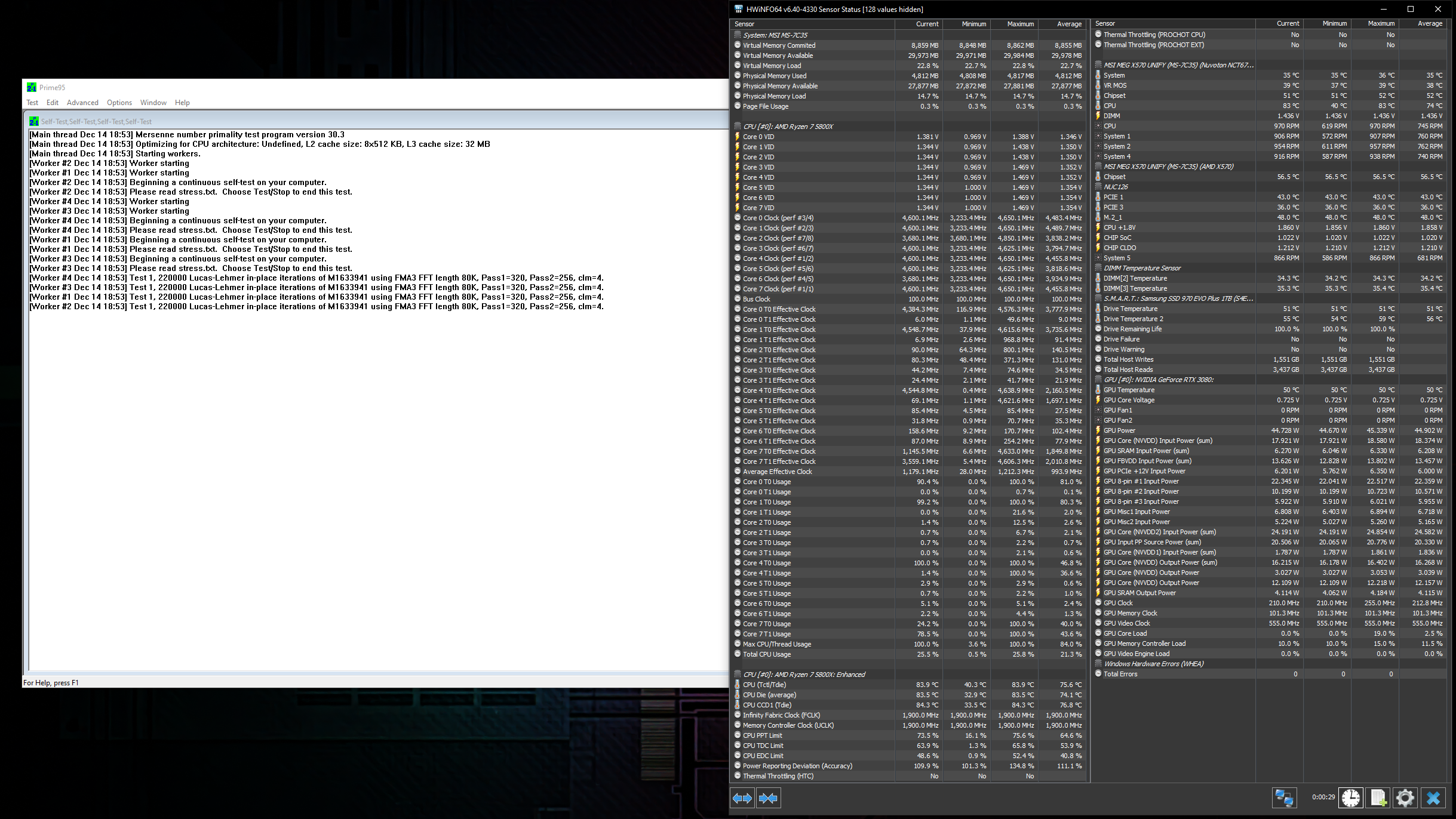This screenshot has height=819, width=1456.
Task: Open HWiNFO sensor settings gear icon
Action: point(1405,798)
